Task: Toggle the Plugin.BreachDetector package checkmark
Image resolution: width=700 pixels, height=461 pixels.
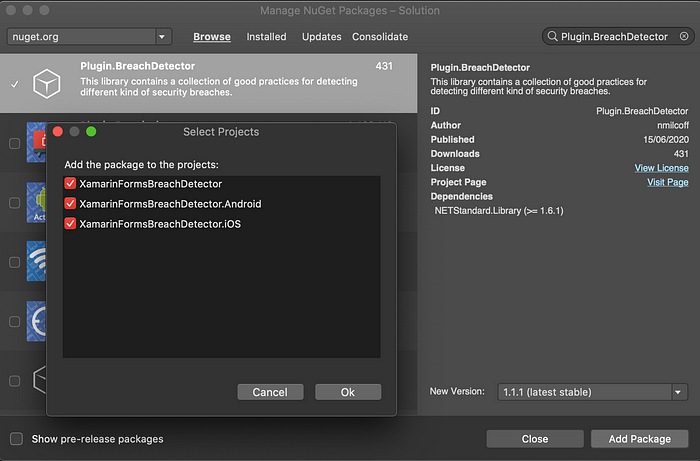Action: point(15,84)
